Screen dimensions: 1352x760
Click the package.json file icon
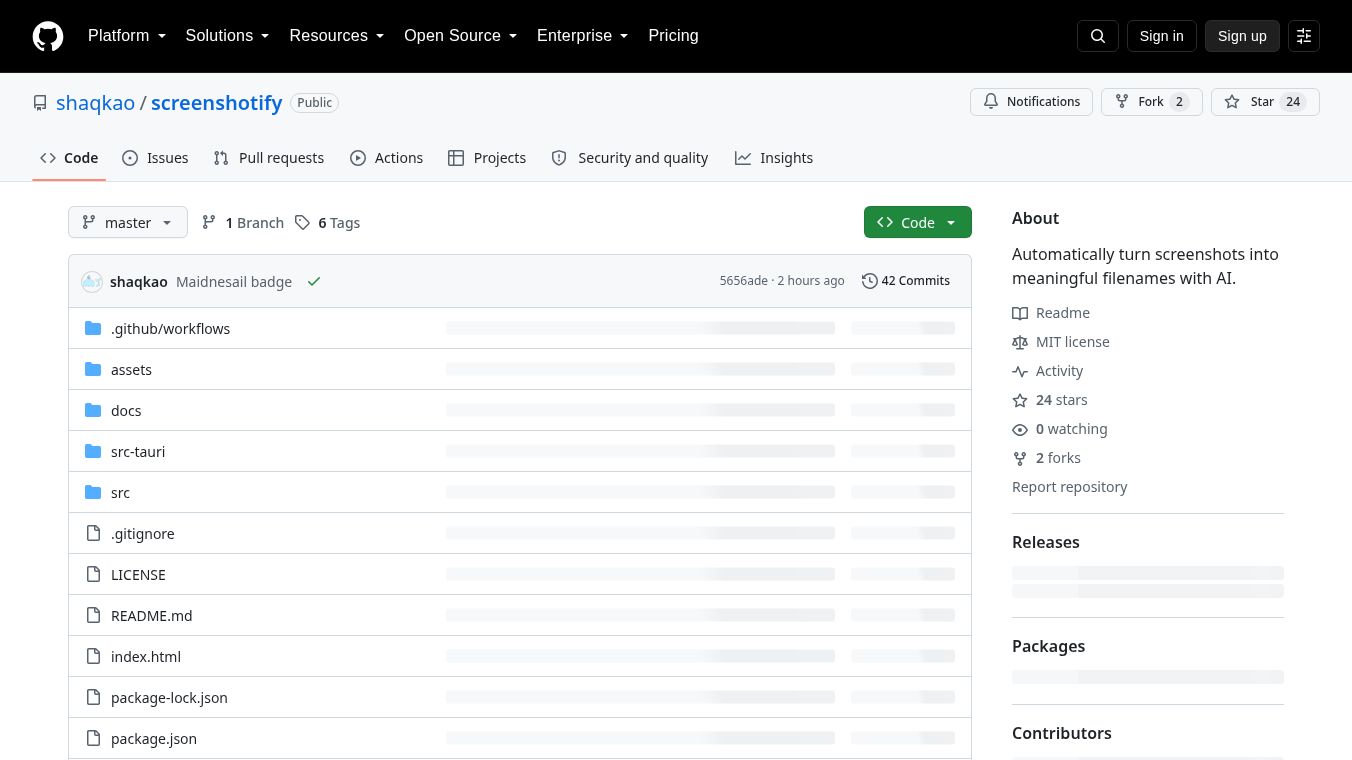click(93, 738)
